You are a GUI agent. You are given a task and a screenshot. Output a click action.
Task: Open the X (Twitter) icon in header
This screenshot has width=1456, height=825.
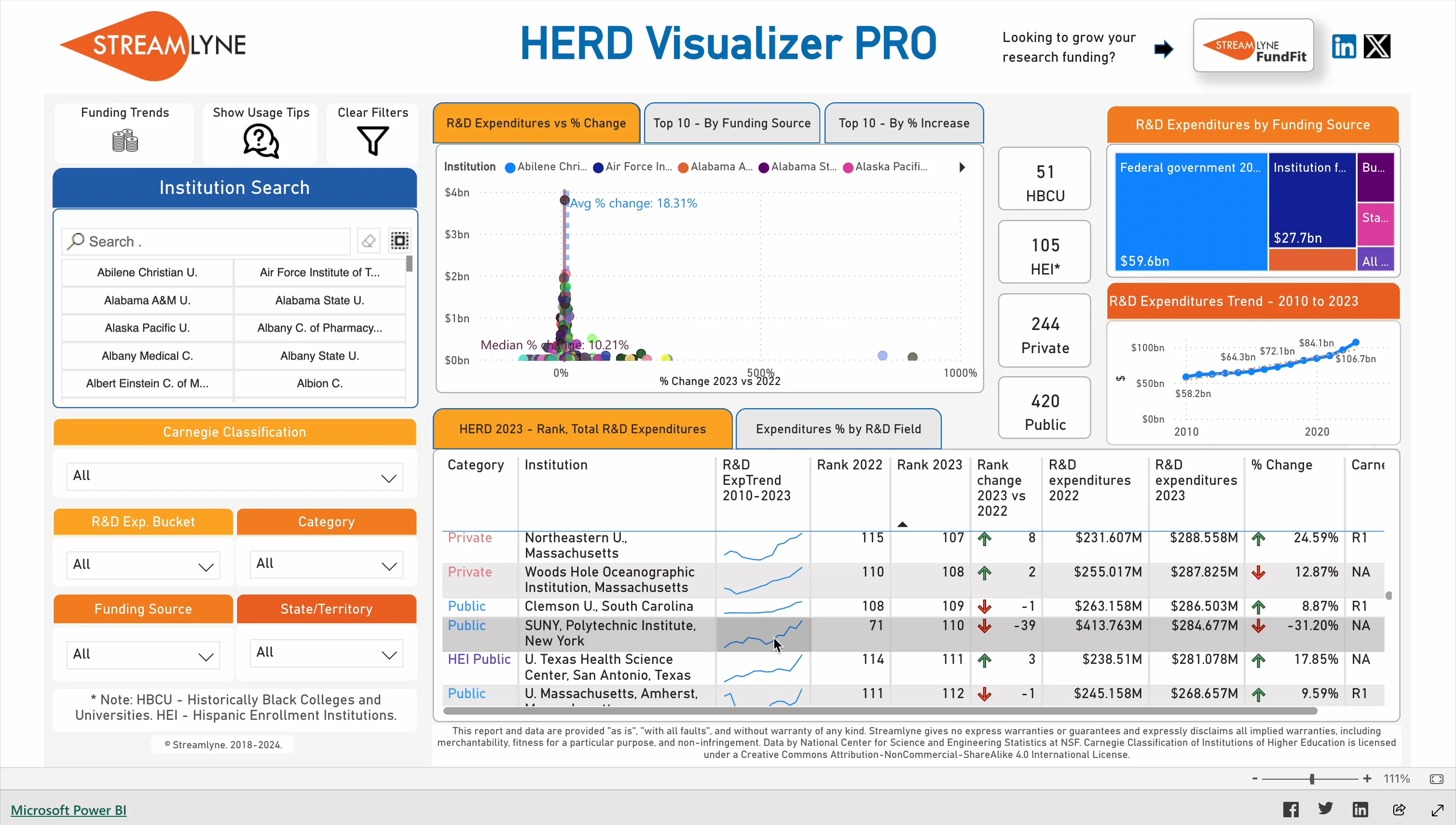[1377, 46]
